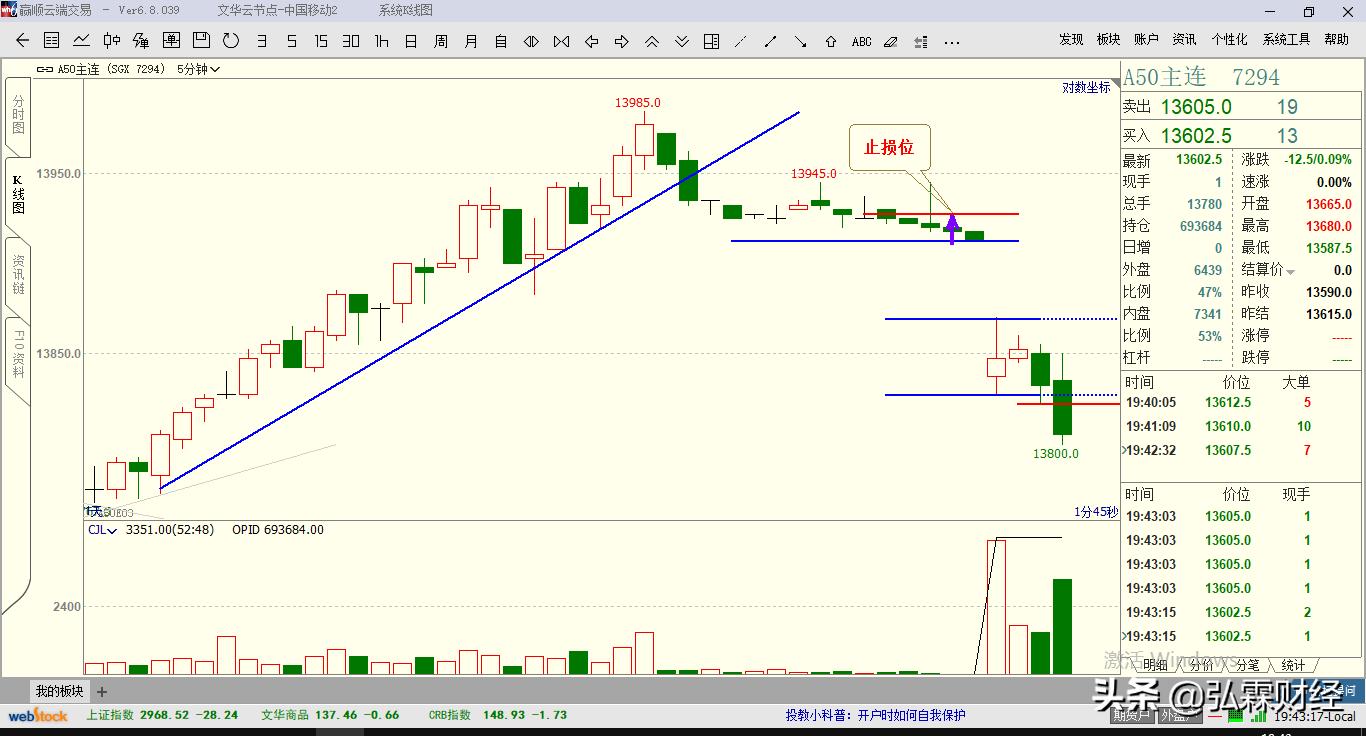The image size is (1366, 736).
Task: Click the order entry panel icon
Action: (x=171, y=41)
